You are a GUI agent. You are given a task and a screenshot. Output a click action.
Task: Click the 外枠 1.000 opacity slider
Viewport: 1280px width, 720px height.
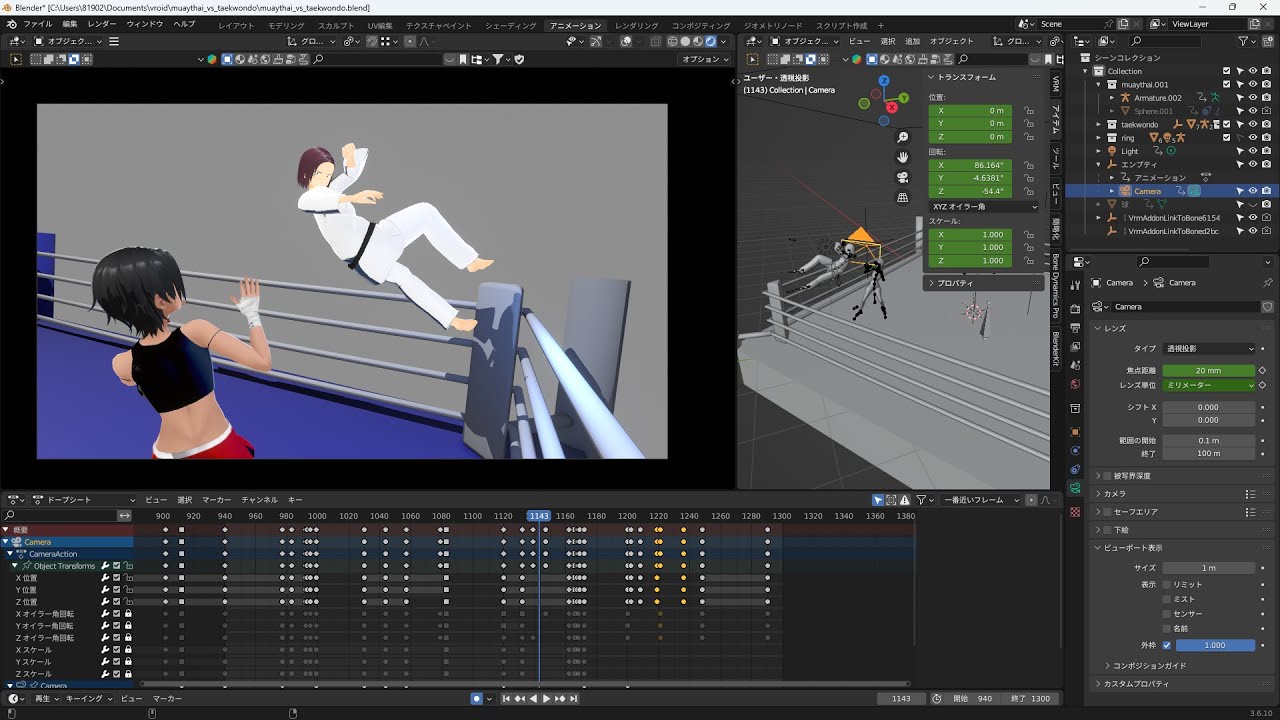[x=1215, y=645]
